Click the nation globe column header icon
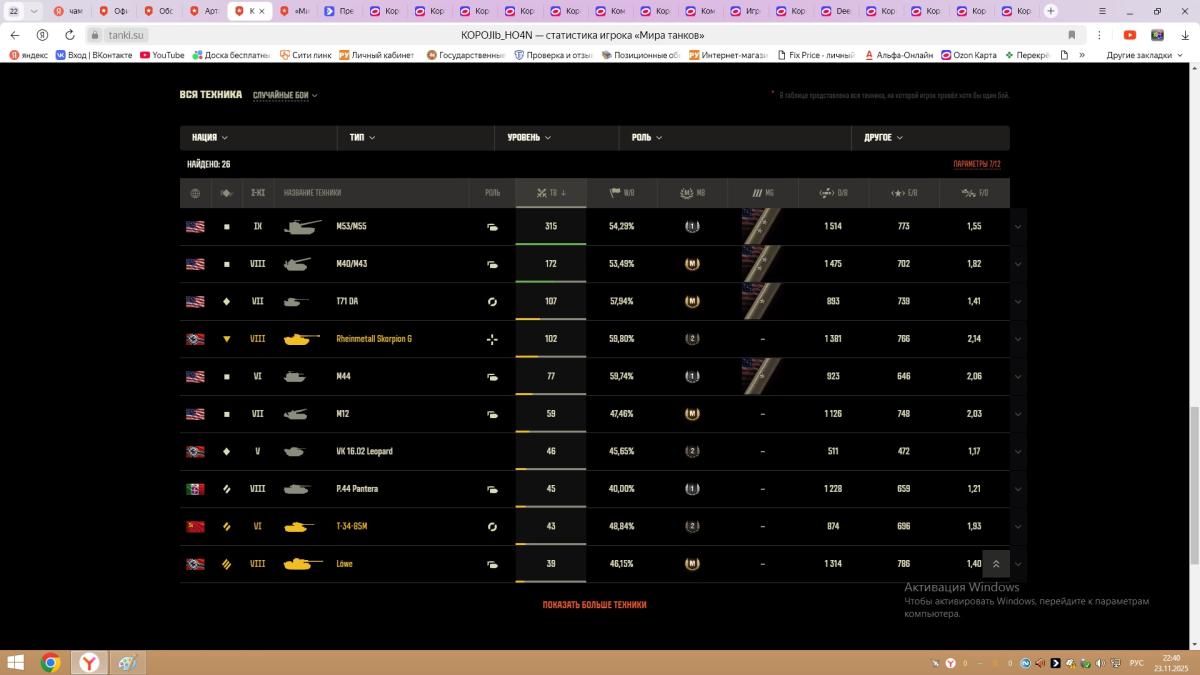This screenshot has height=675, width=1200. 195,193
